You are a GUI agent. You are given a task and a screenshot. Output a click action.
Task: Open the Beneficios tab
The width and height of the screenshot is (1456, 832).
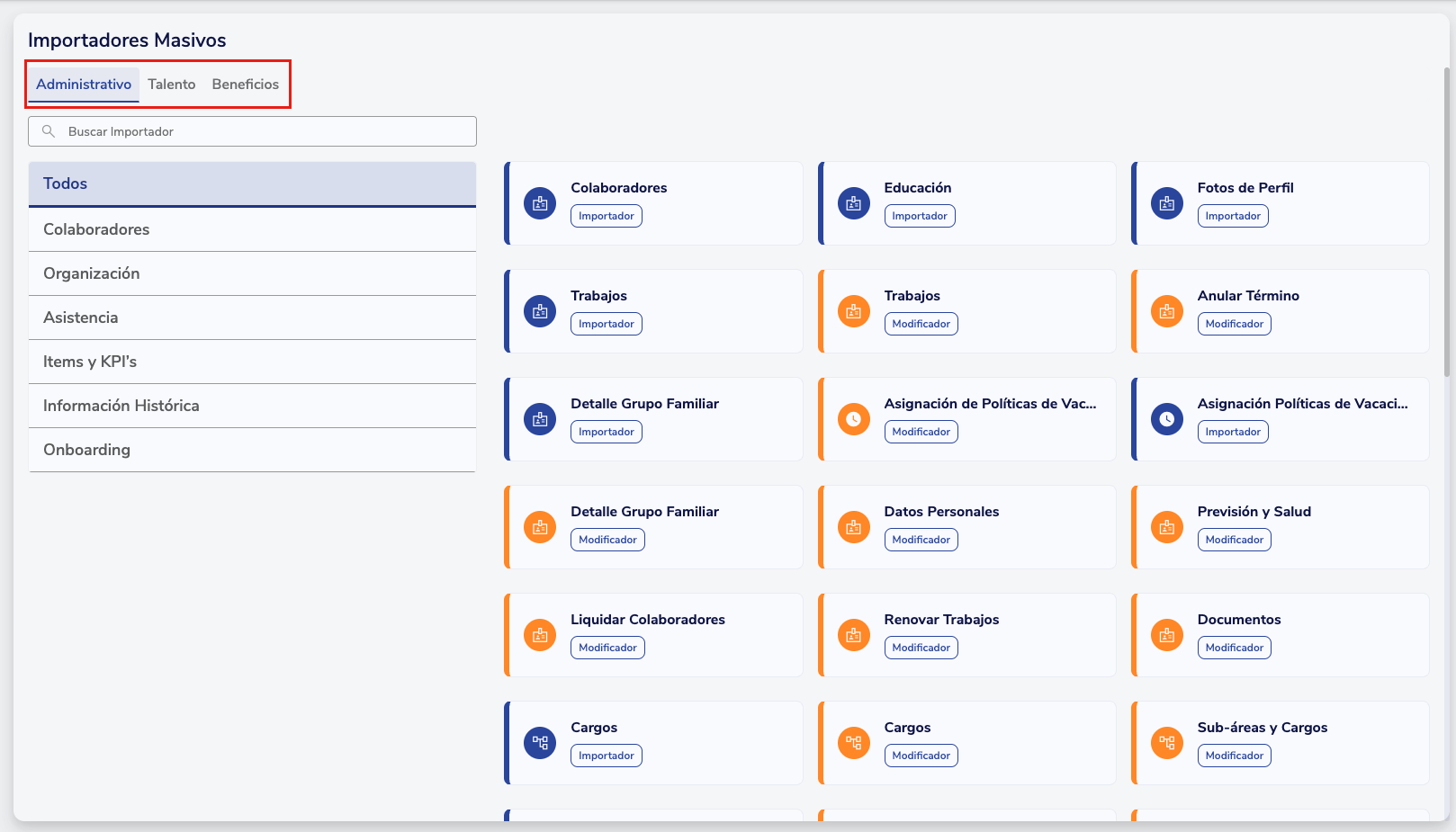tap(245, 85)
